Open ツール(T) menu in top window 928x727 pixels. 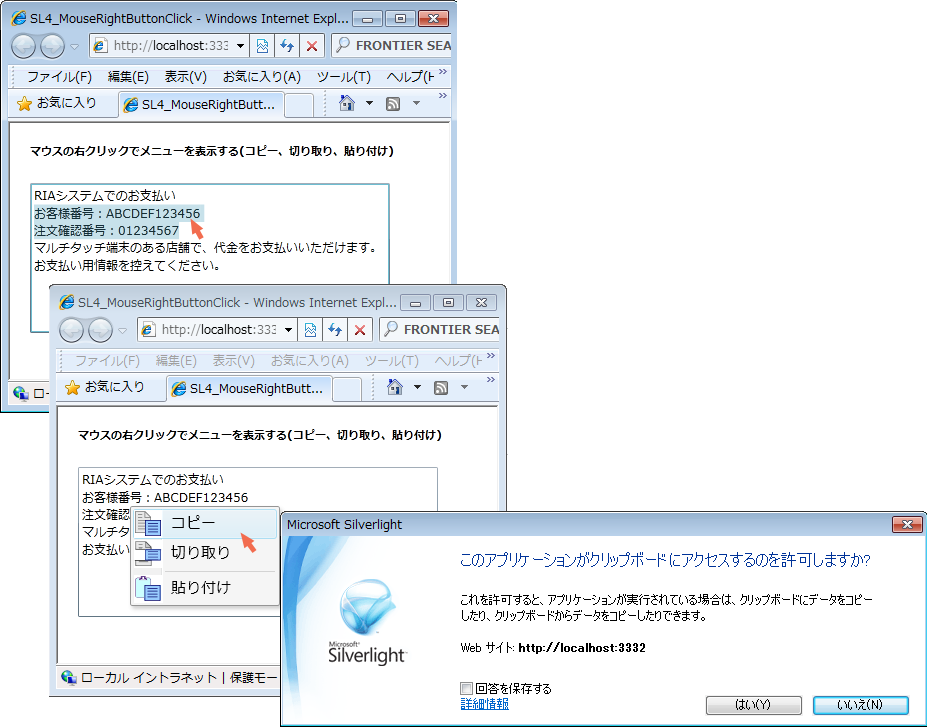(x=343, y=76)
